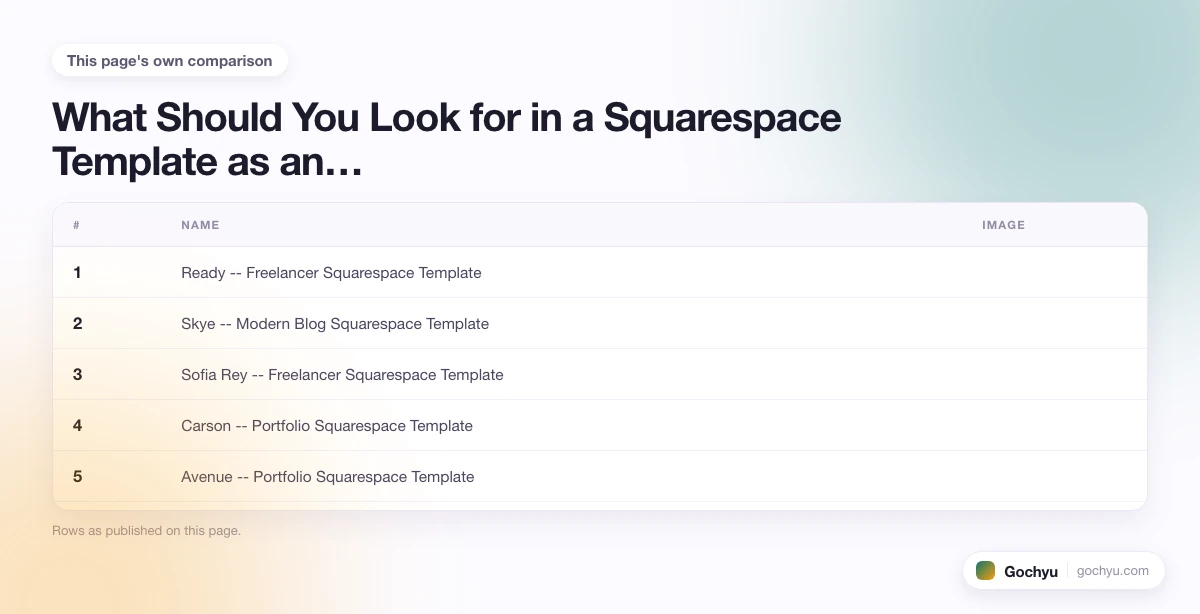Click the IMAGE column header
Image resolution: width=1200 pixels, height=614 pixels.
pos(1003,225)
